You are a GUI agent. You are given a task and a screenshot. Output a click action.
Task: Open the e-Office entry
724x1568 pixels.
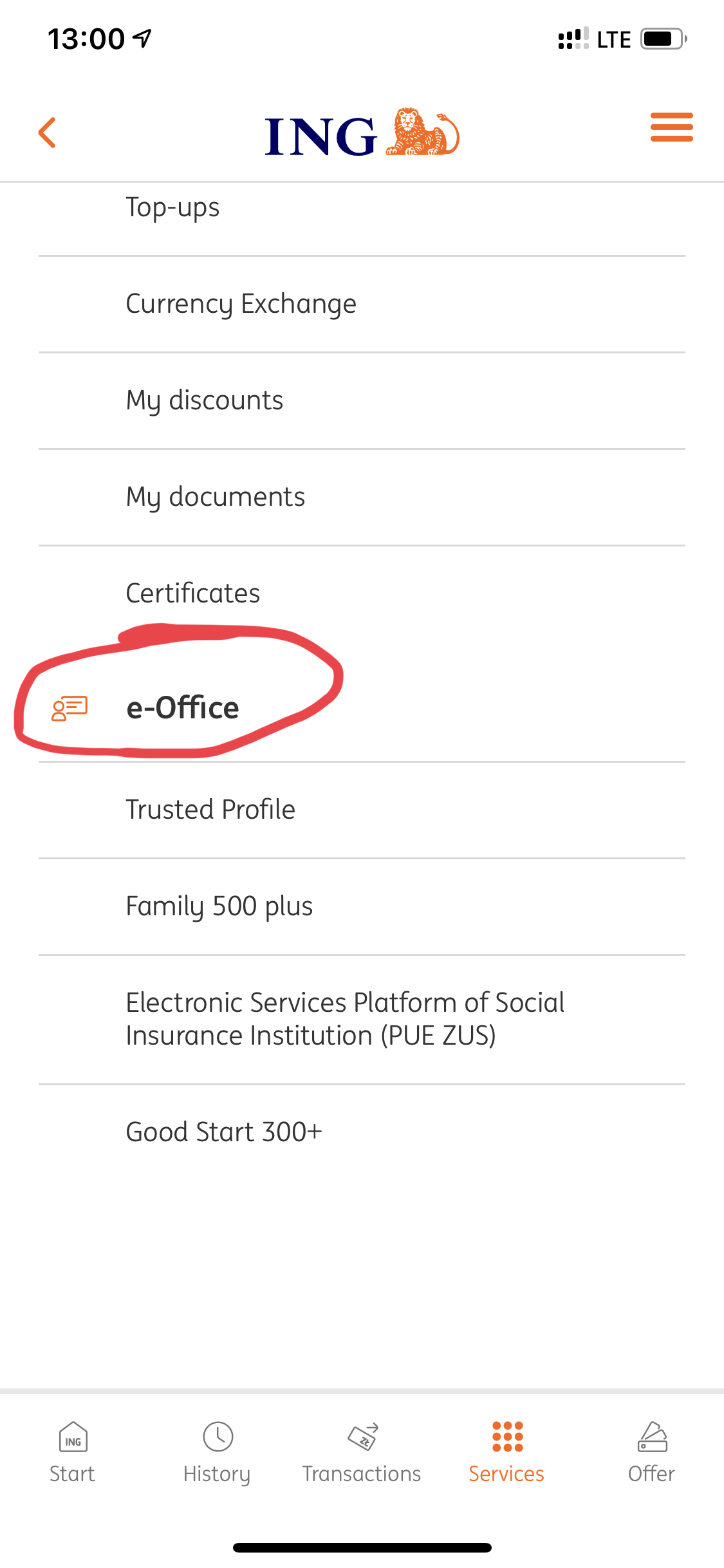(x=183, y=708)
